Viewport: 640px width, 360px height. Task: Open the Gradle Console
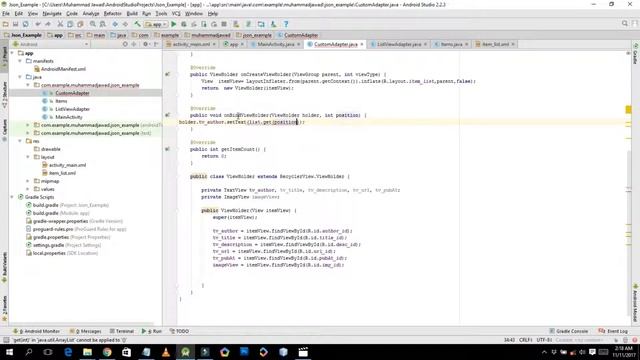pos(569,331)
